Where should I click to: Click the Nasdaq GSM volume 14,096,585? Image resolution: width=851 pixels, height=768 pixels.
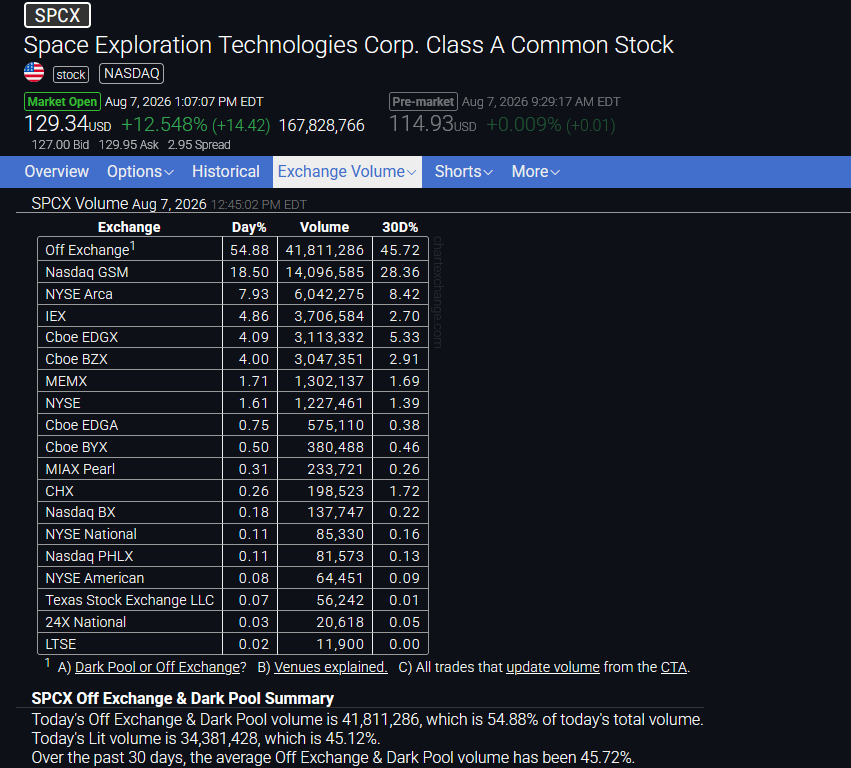coord(325,272)
